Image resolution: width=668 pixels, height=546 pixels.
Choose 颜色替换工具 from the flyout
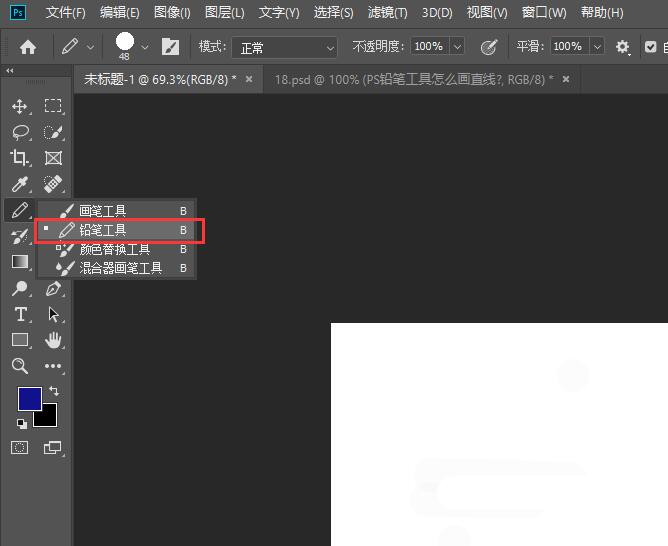(x=116, y=249)
